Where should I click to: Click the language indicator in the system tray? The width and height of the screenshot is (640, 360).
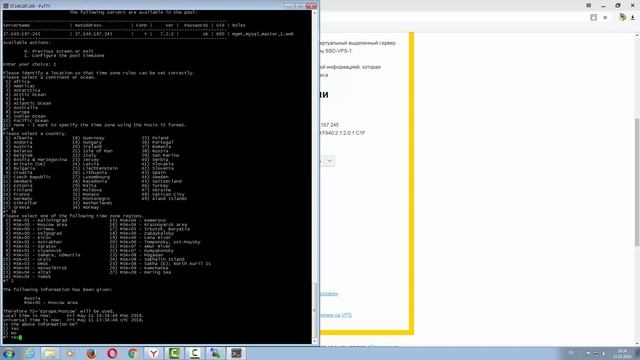571,353
